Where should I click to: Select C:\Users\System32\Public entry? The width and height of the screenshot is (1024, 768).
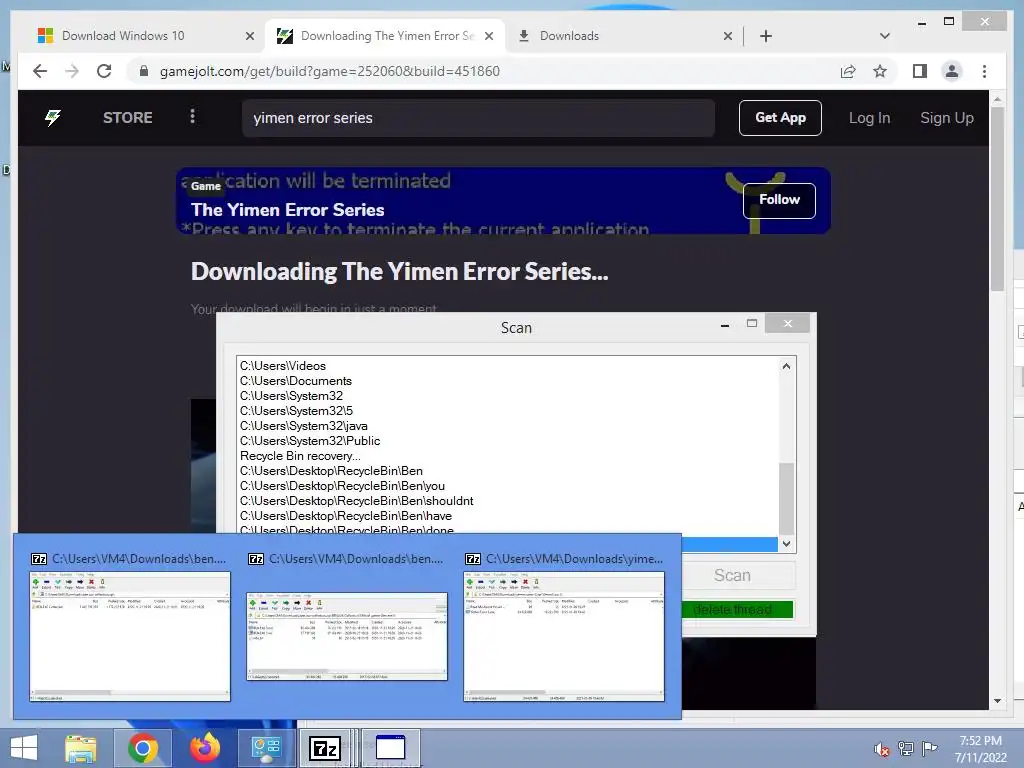tap(310, 441)
